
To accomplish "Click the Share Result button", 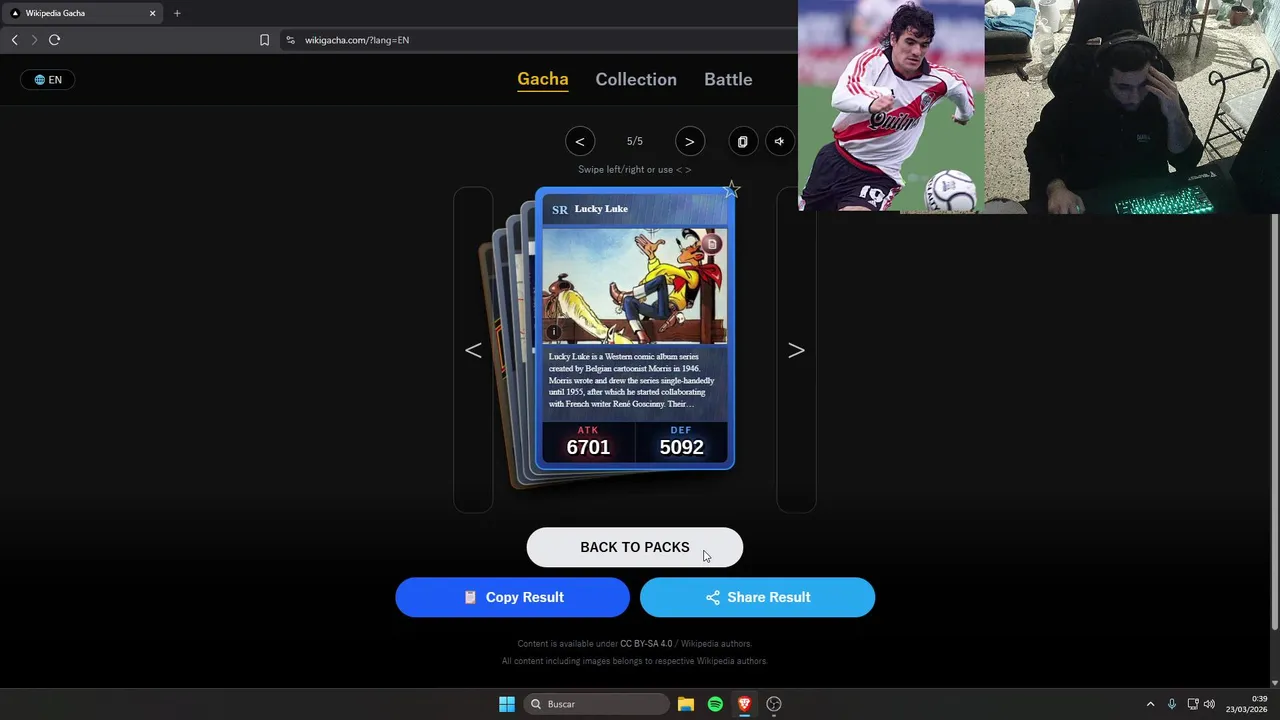I will pos(757,597).
